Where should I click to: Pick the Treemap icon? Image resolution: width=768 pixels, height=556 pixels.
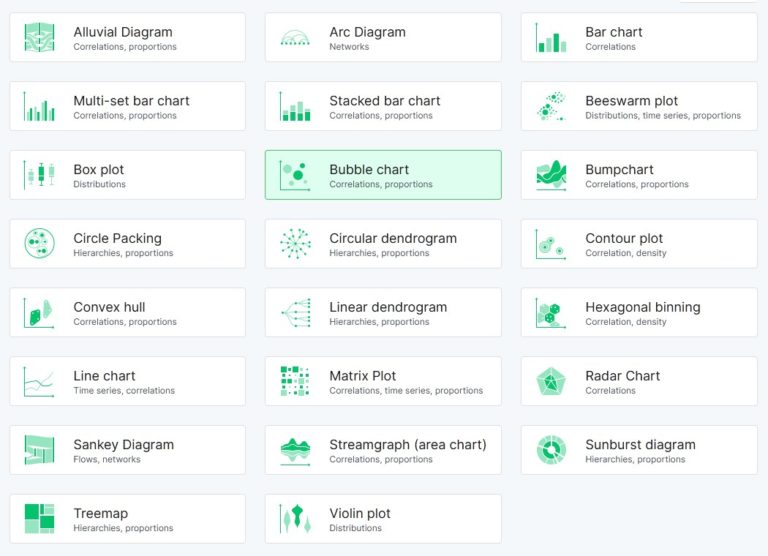(39, 518)
